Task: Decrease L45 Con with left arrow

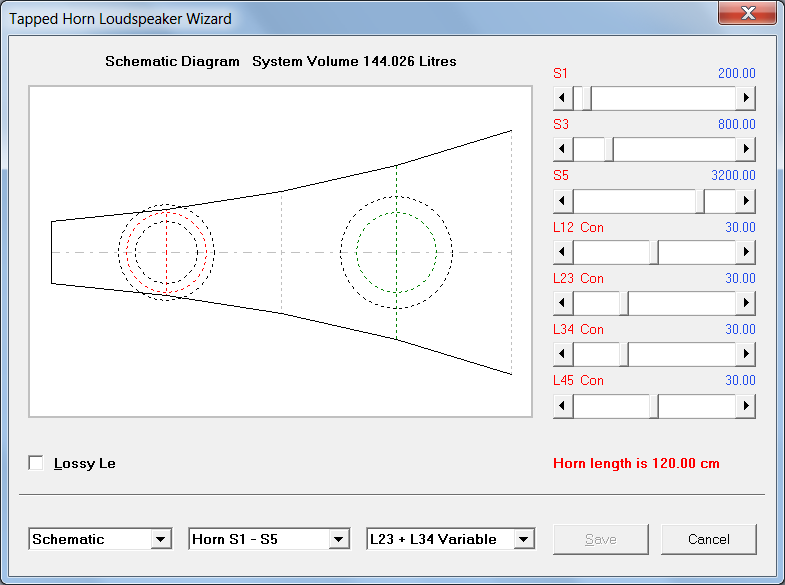Action: (563, 406)
